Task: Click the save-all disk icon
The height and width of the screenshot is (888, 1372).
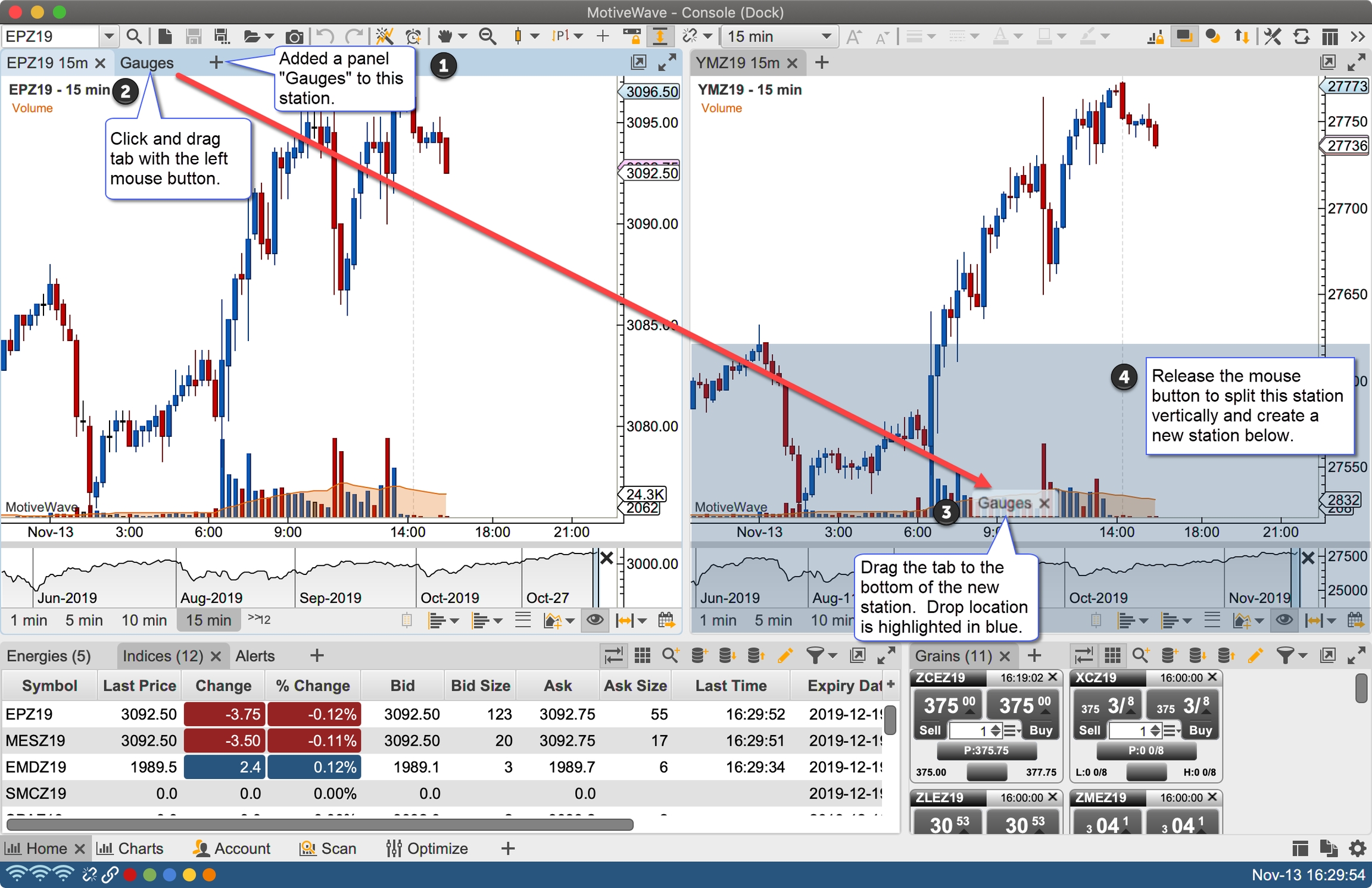Action: click(x=222, y=36)
